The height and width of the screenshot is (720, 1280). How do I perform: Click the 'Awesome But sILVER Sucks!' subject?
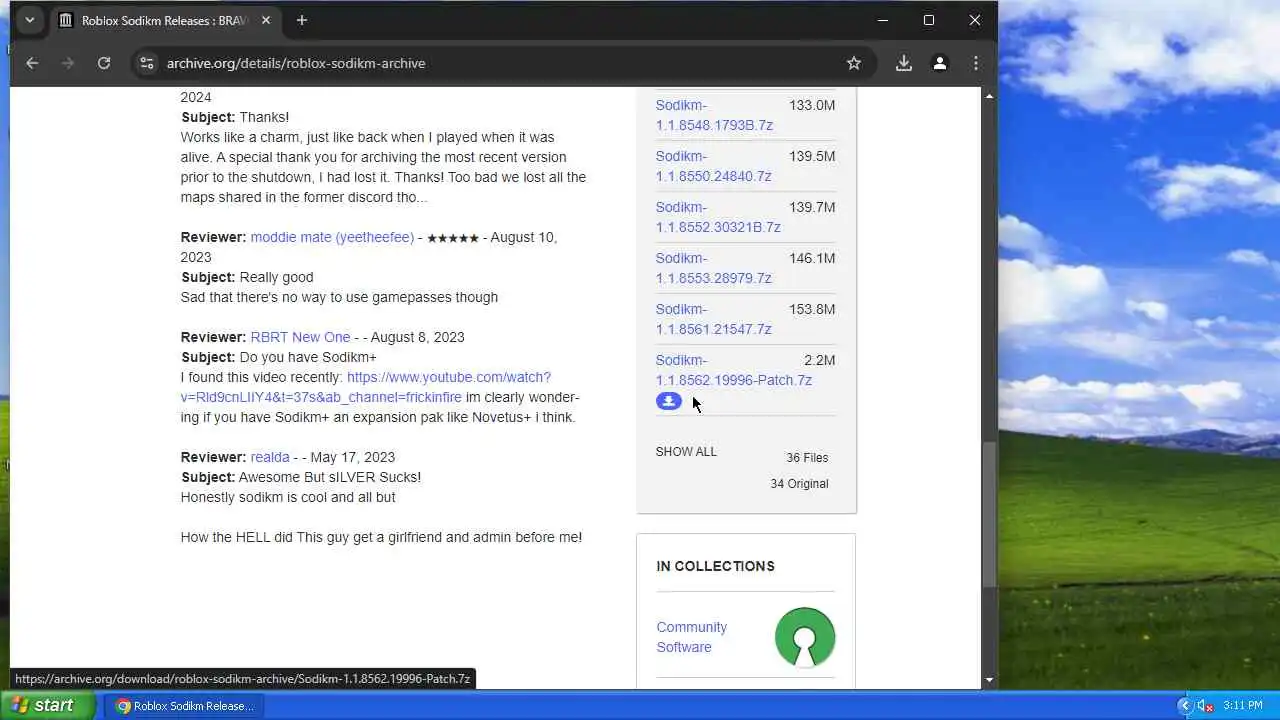click(x=330, y=477)
